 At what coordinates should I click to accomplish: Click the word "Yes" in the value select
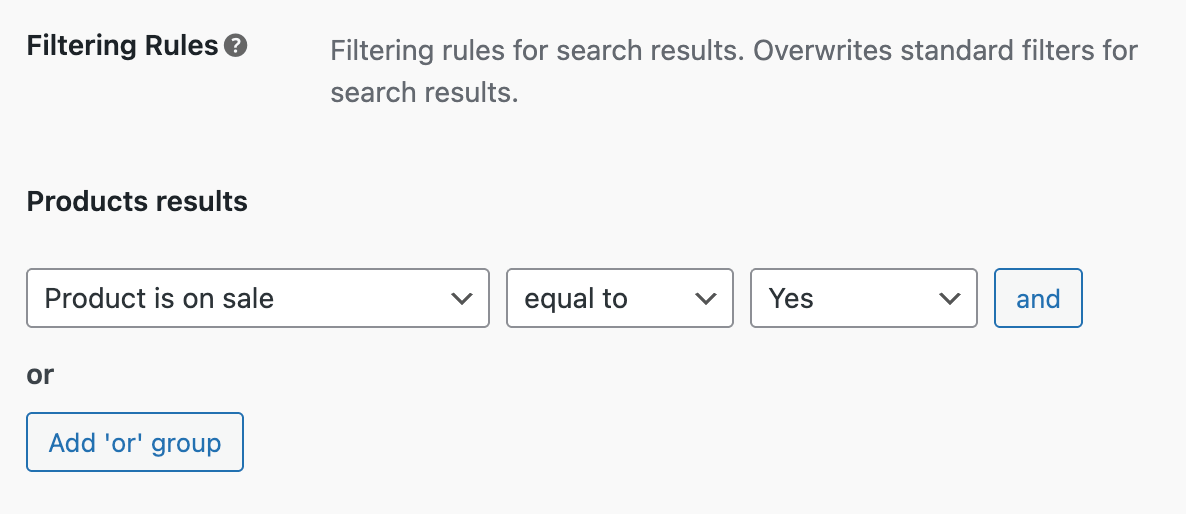tap(791, 298)
